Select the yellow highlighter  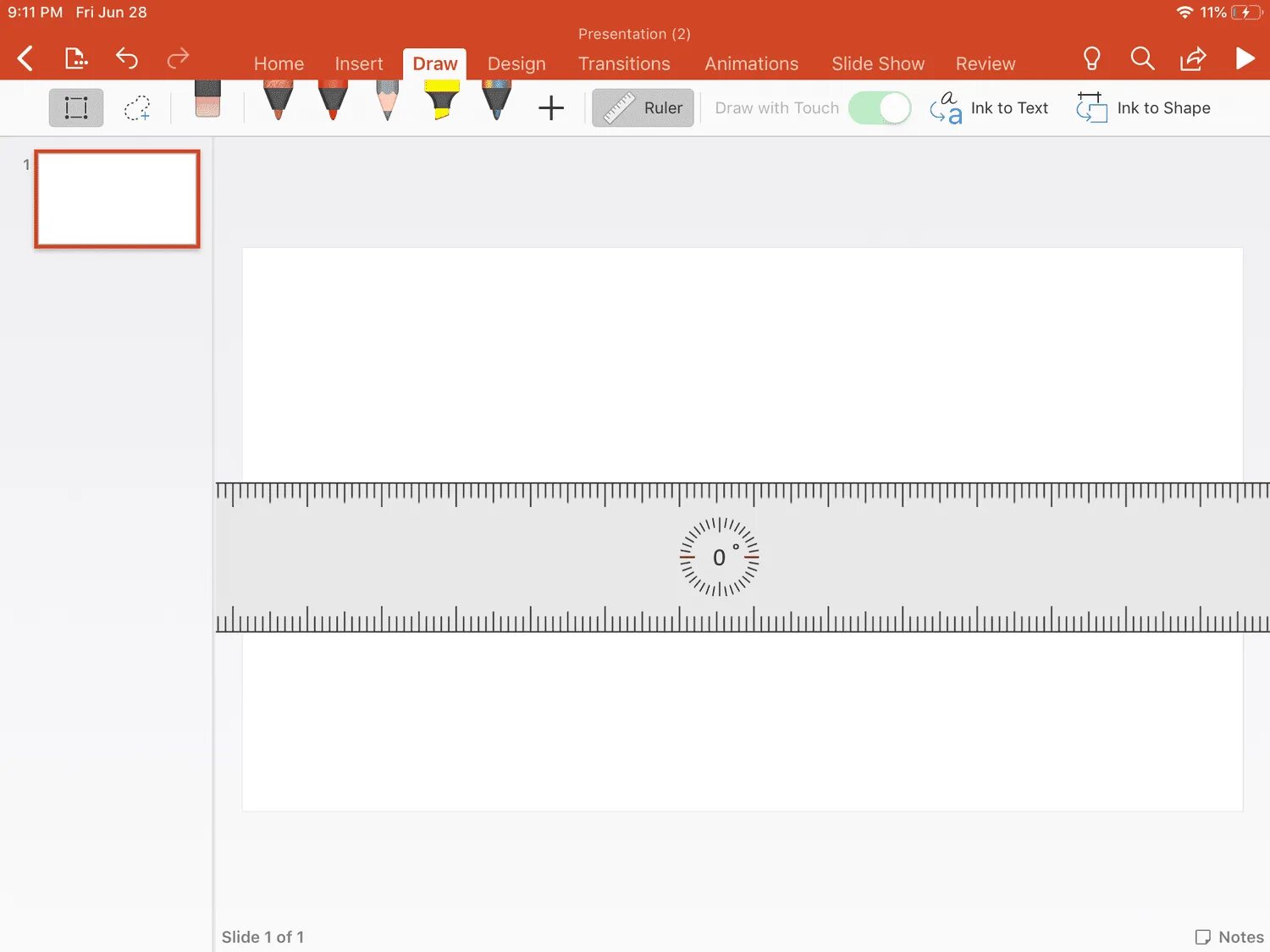(442, 101)
